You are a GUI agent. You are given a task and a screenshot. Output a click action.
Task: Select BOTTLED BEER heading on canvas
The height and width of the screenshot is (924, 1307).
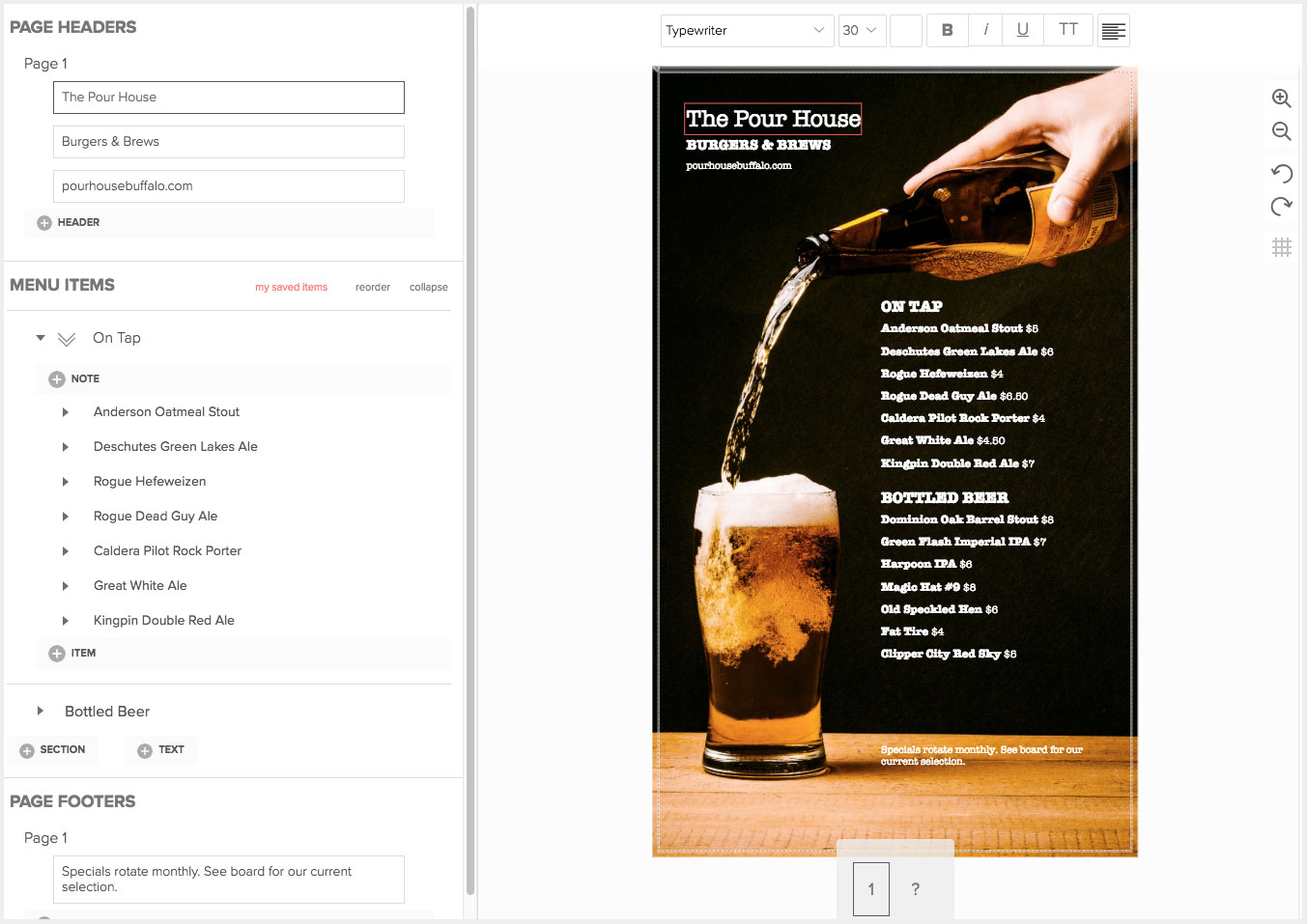point(945,497)
